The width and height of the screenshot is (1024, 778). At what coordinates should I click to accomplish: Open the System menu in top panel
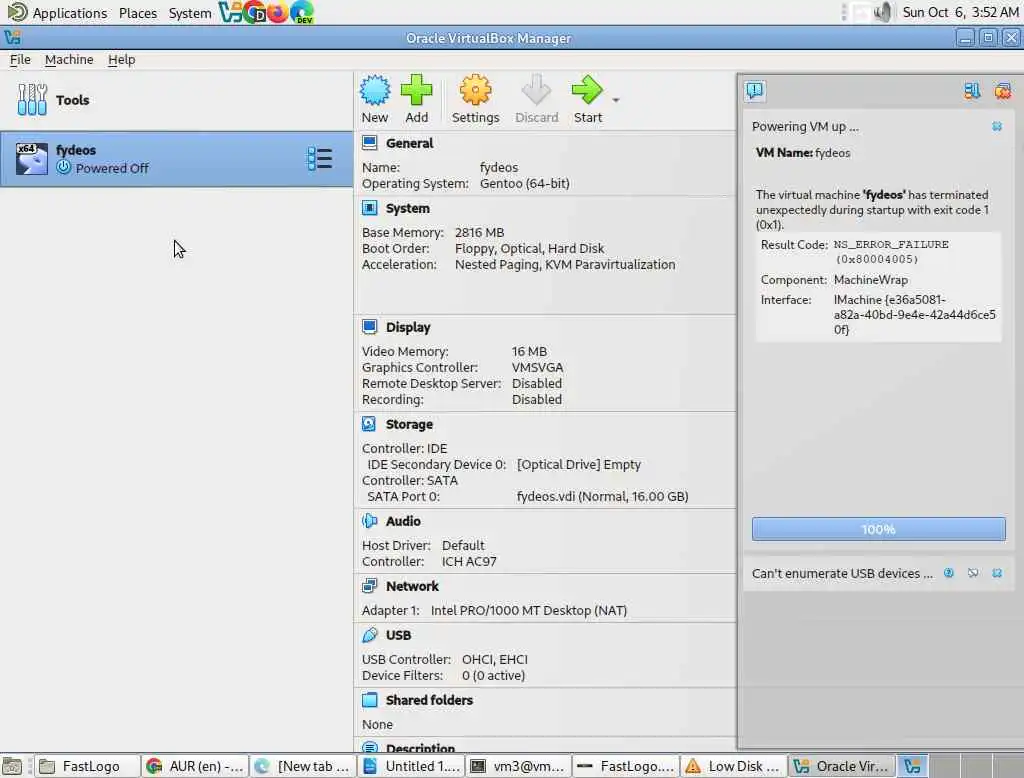click(189, 13)
